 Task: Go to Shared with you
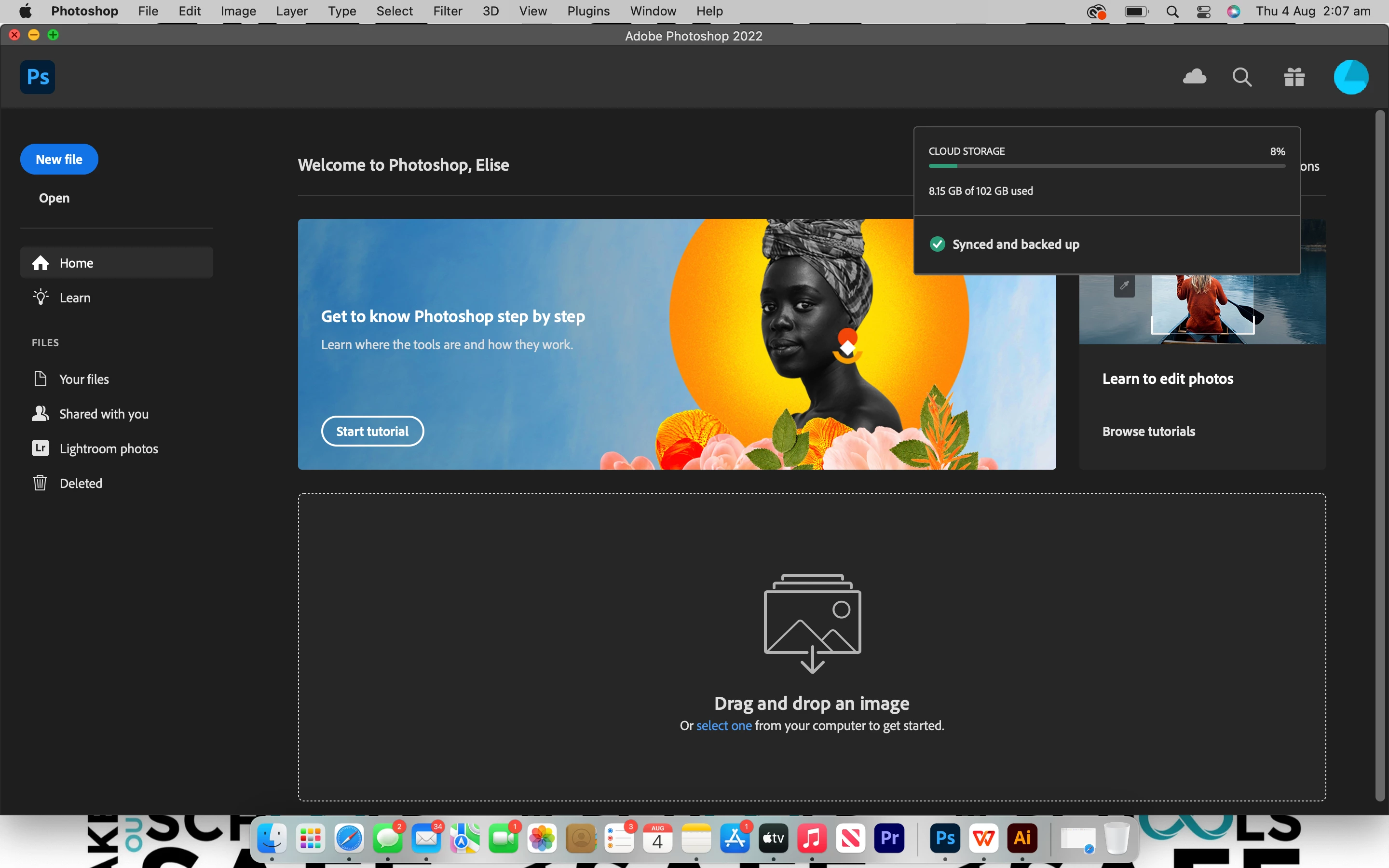click(x=103, y=414)
